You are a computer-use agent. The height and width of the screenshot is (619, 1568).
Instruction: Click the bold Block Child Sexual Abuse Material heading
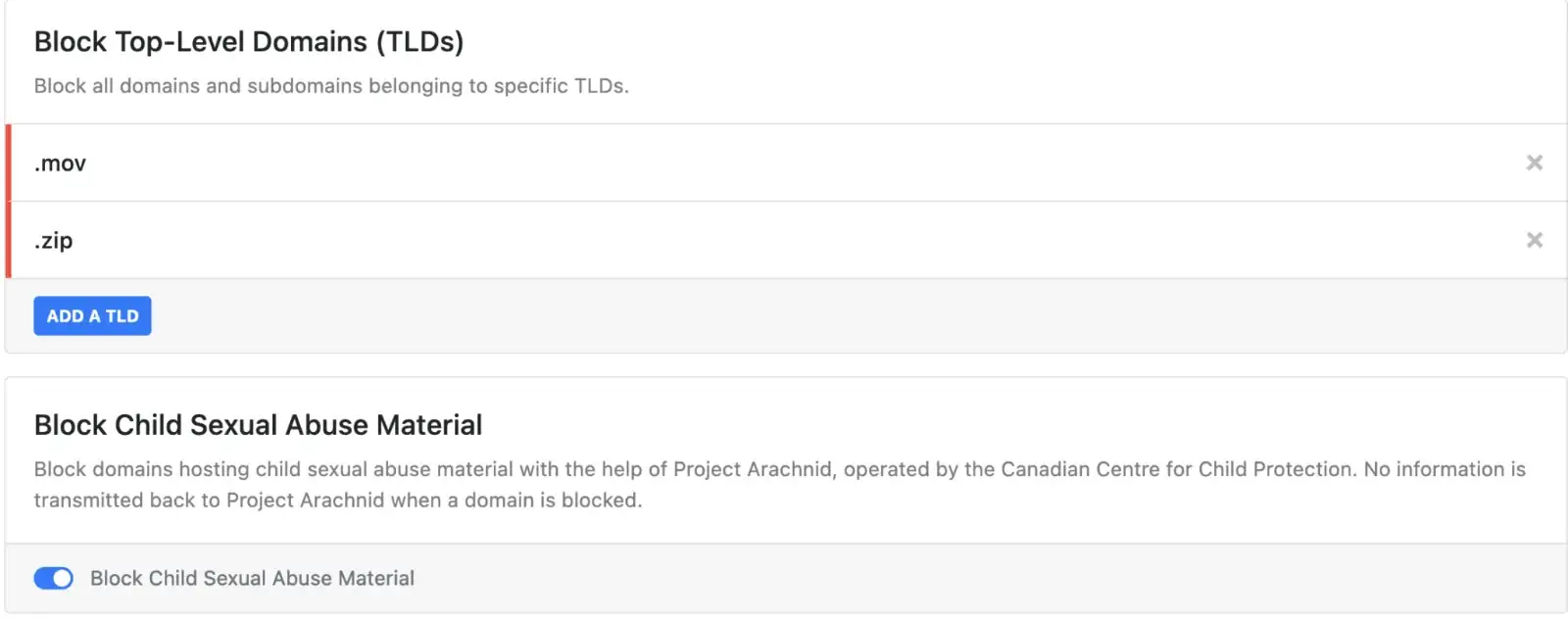coord(258,425)
